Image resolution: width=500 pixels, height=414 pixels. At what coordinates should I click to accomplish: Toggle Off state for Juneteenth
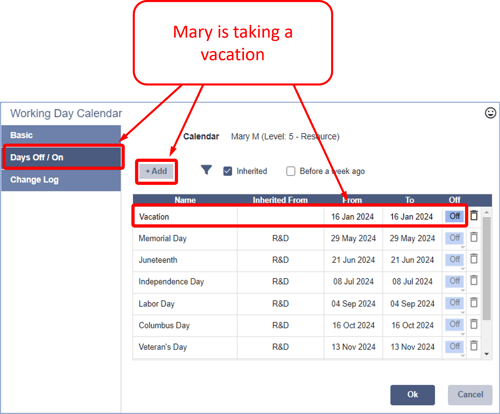455,259
